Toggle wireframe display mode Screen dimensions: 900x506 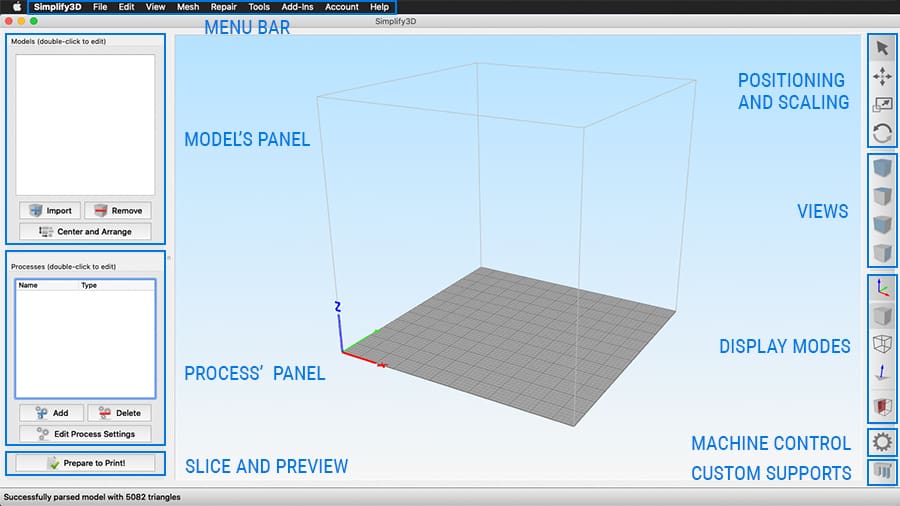(x=882, y=344)
